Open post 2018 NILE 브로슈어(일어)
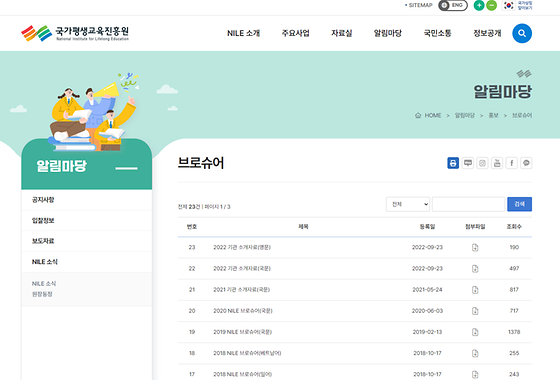 point(242,374)
